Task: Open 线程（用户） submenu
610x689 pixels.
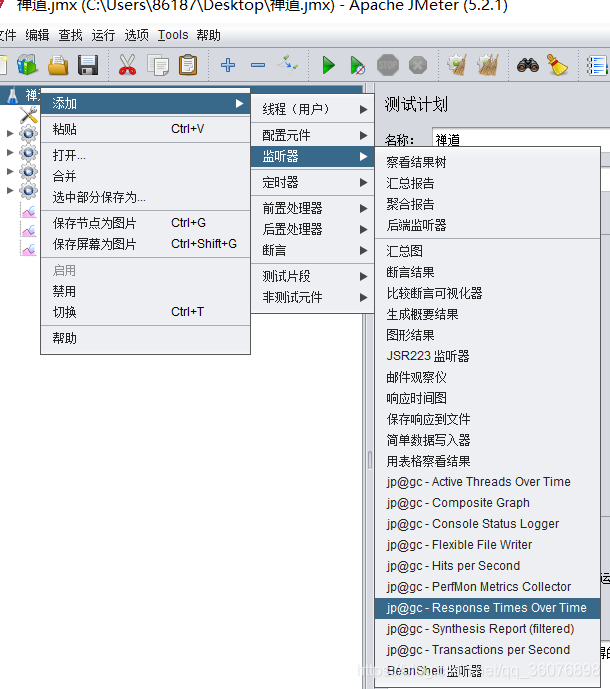Action: pos(312,109)
